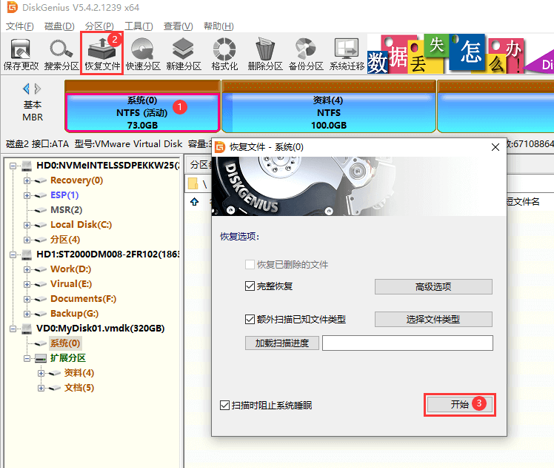Click the 保存更改 save changes icon
Image resolution: width=555 pixels, height=468 pixels.
click(21, 54)
